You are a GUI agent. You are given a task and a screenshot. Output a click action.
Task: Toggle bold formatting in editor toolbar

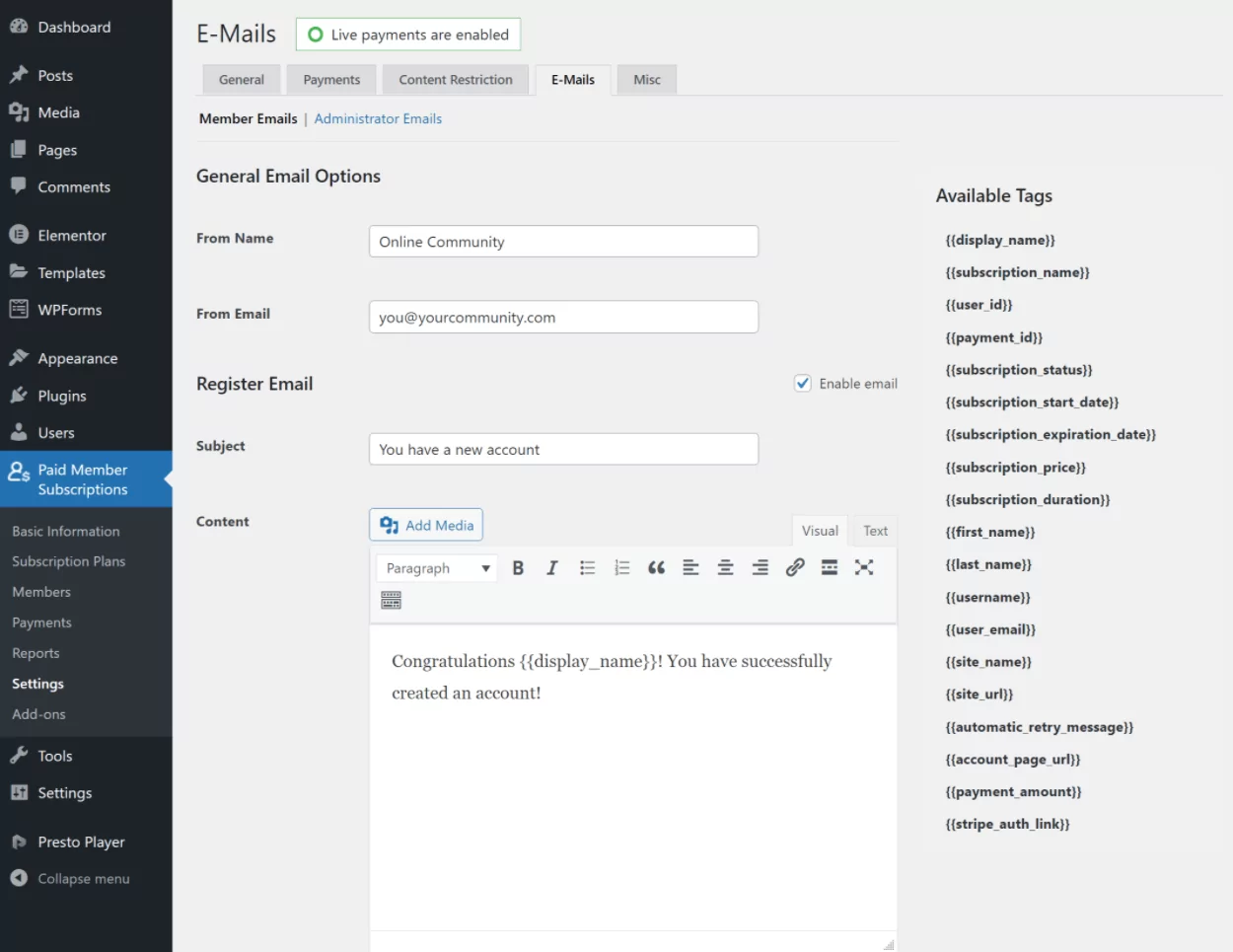518,567
